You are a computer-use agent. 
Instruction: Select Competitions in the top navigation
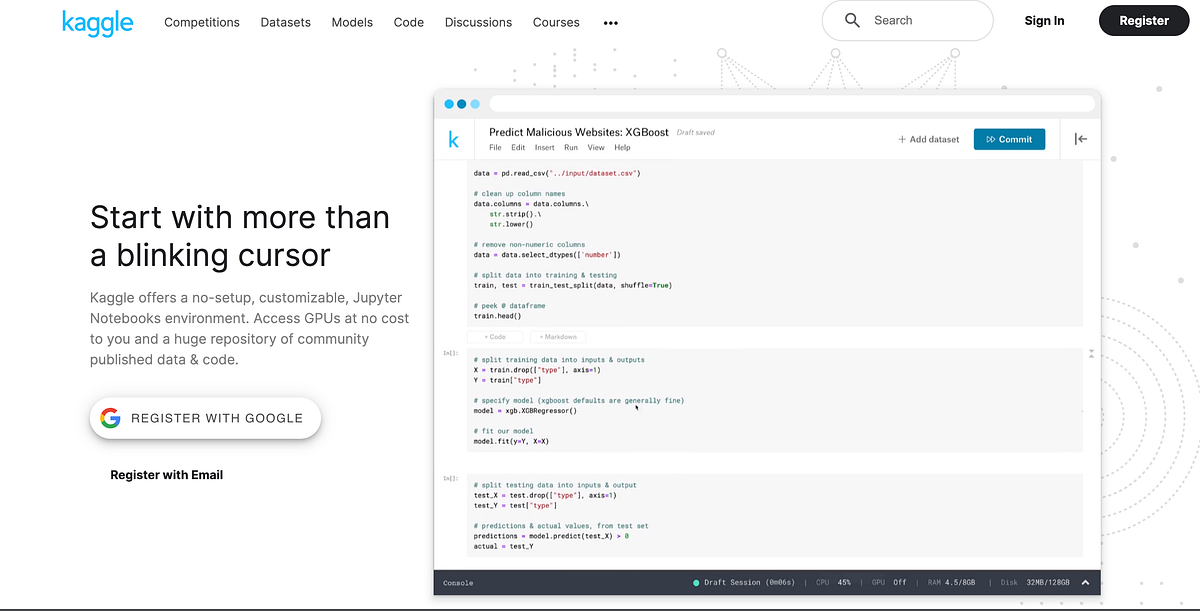[201, 21]
